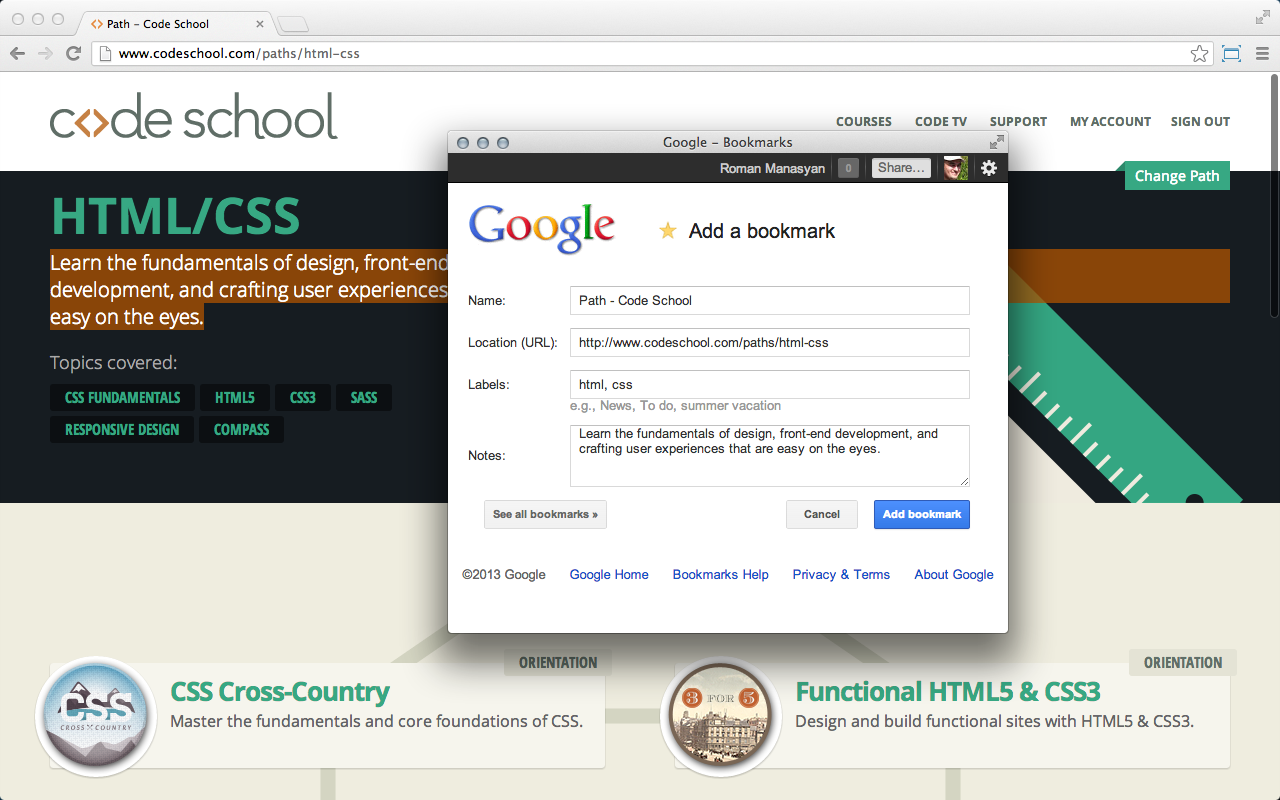1280x800 pixels.
Task: Click the Share... button in popup
Action: [x=901, y=168]
